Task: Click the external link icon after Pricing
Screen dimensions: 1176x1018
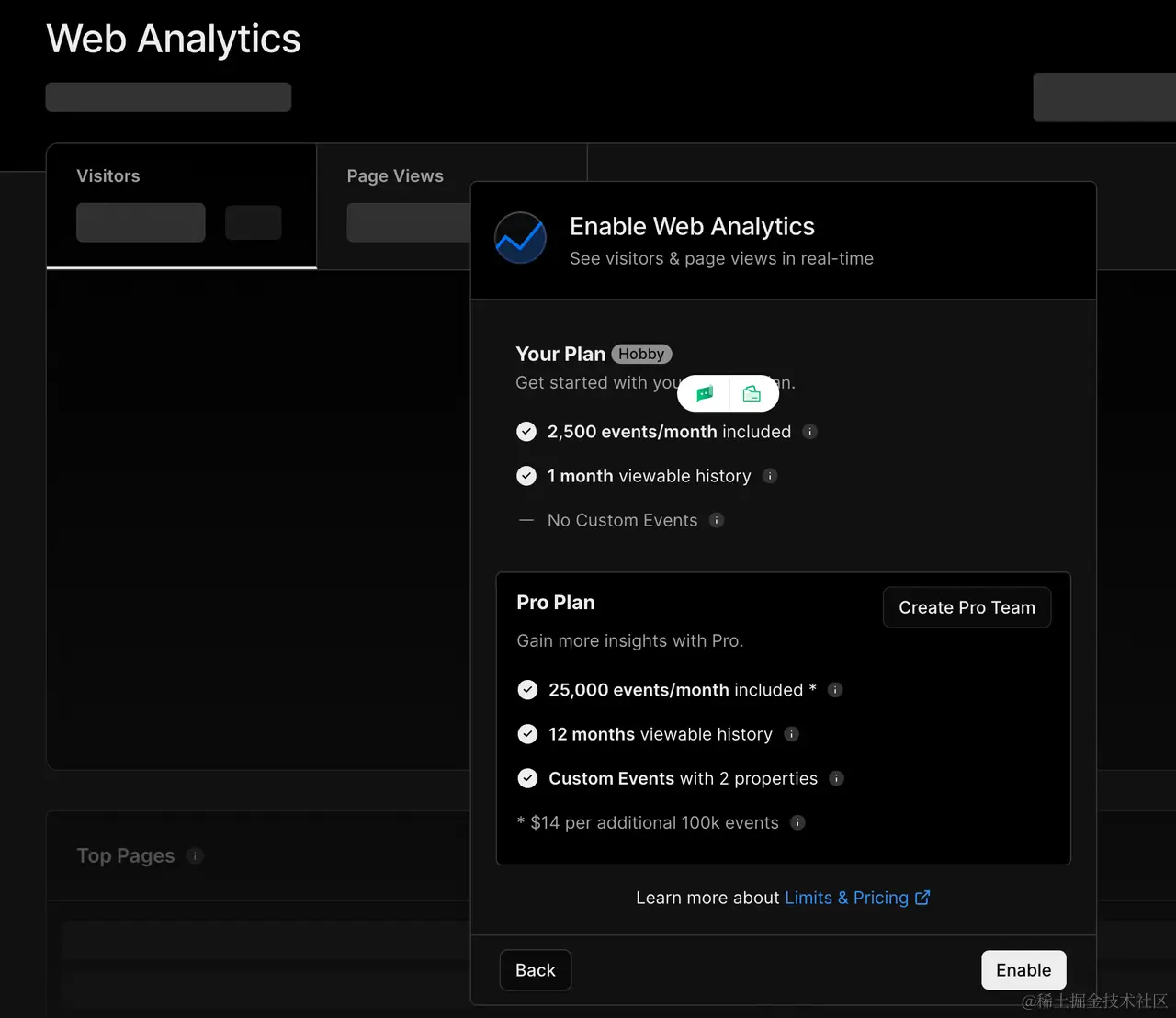Action: (922, 898)
